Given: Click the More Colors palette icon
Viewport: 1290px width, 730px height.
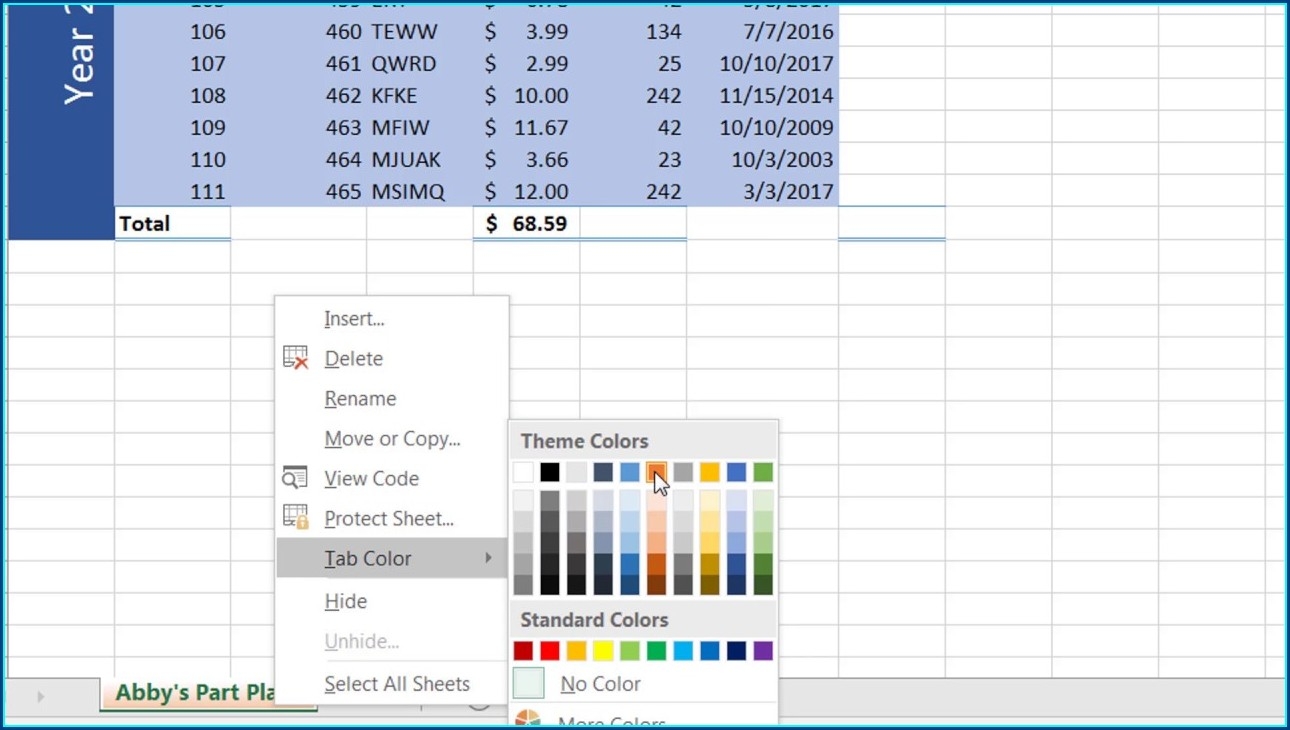Looking at the screenshot, I should pyautogui.click(x=528, y=719).
